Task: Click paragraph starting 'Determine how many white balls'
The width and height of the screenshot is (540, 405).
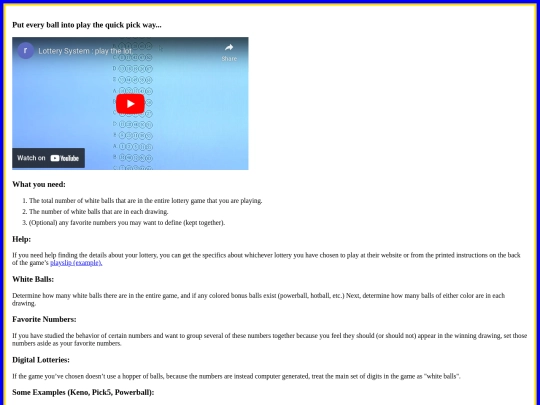Action: tap(259, 299)
